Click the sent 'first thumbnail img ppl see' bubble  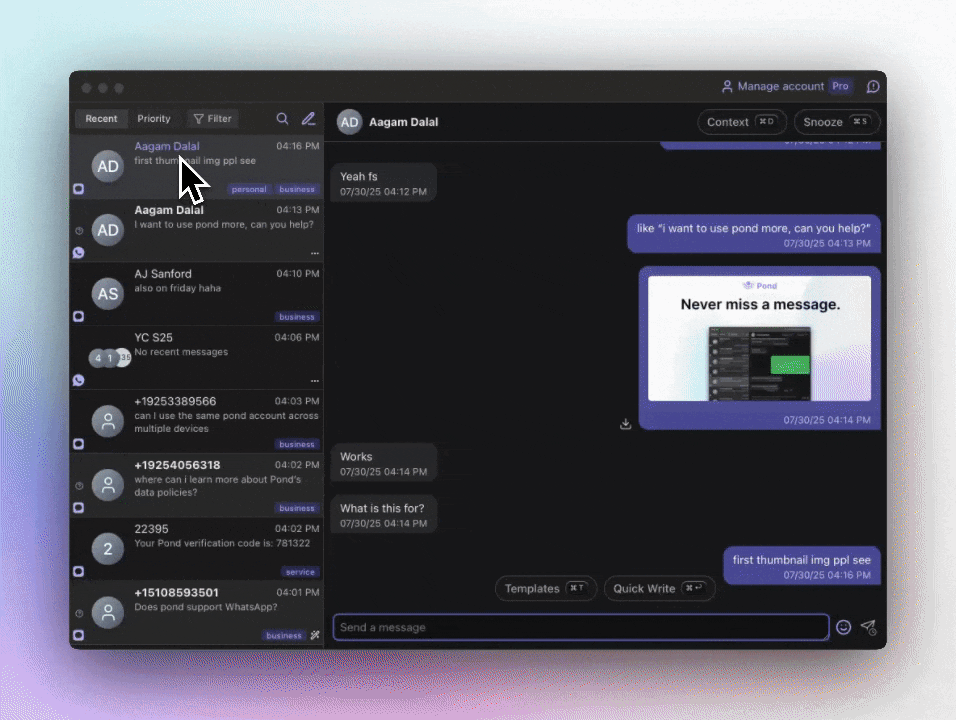pos(802,566)
